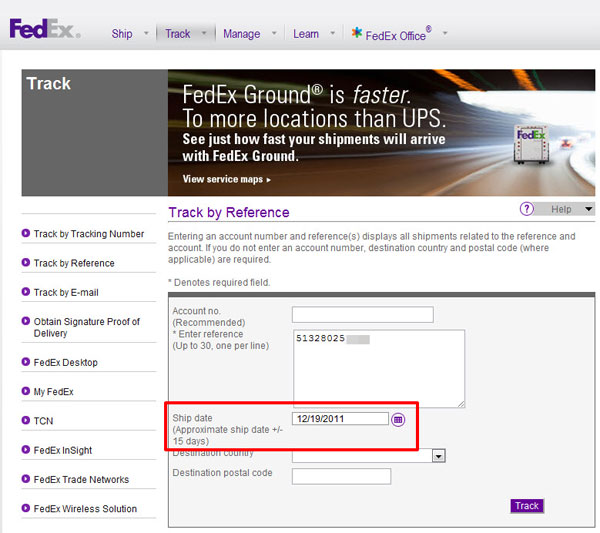Click bullet icon beside Obtain Signature Proof
The height and width of the screenshot is (533, 600).
[26, 321]
